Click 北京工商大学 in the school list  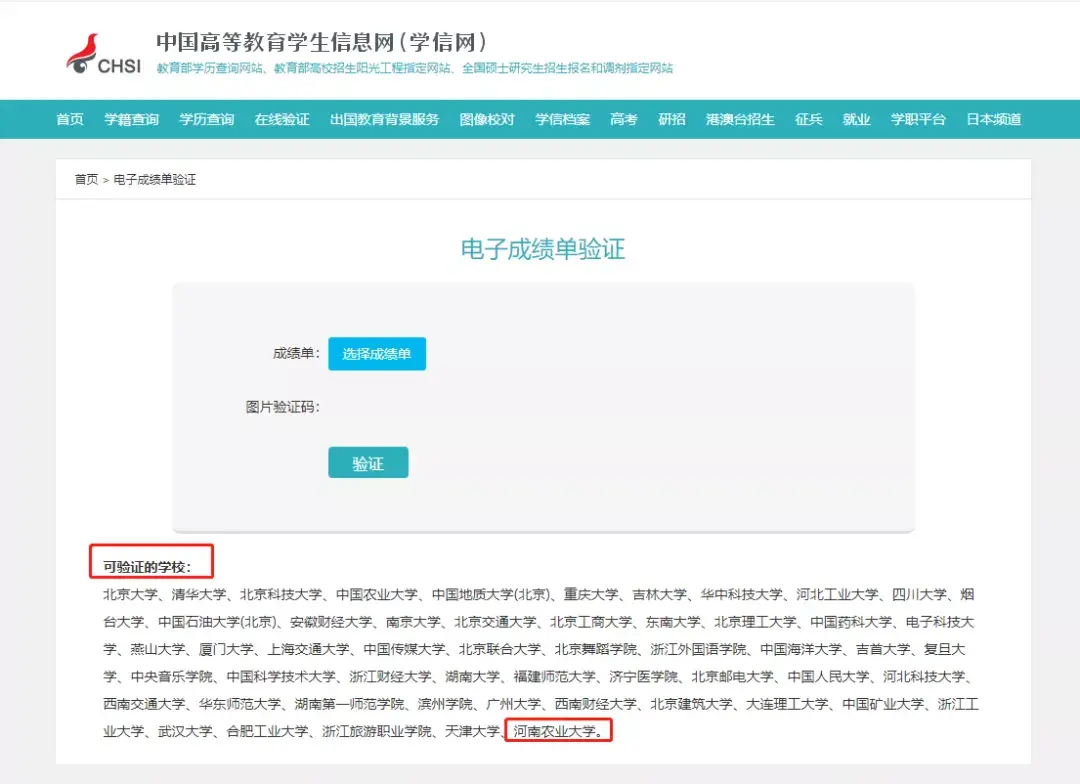[x=591, y=622]
